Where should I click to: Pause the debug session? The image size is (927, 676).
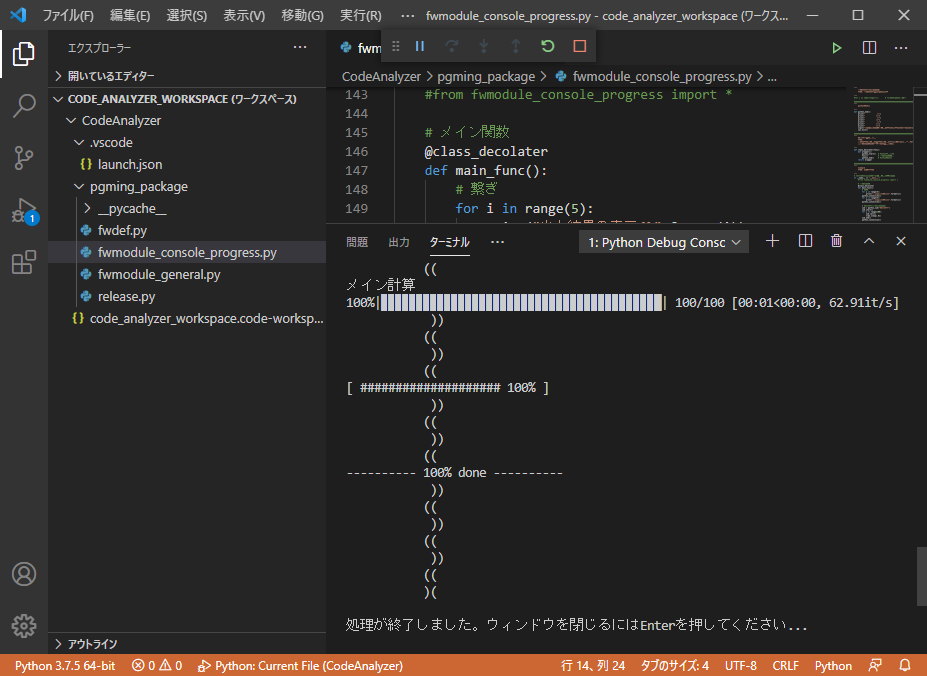click(x=420, y=46)
